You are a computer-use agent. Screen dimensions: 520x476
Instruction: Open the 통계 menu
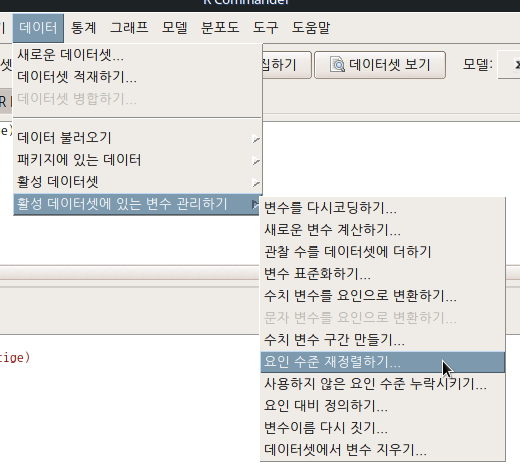[83, 28]
